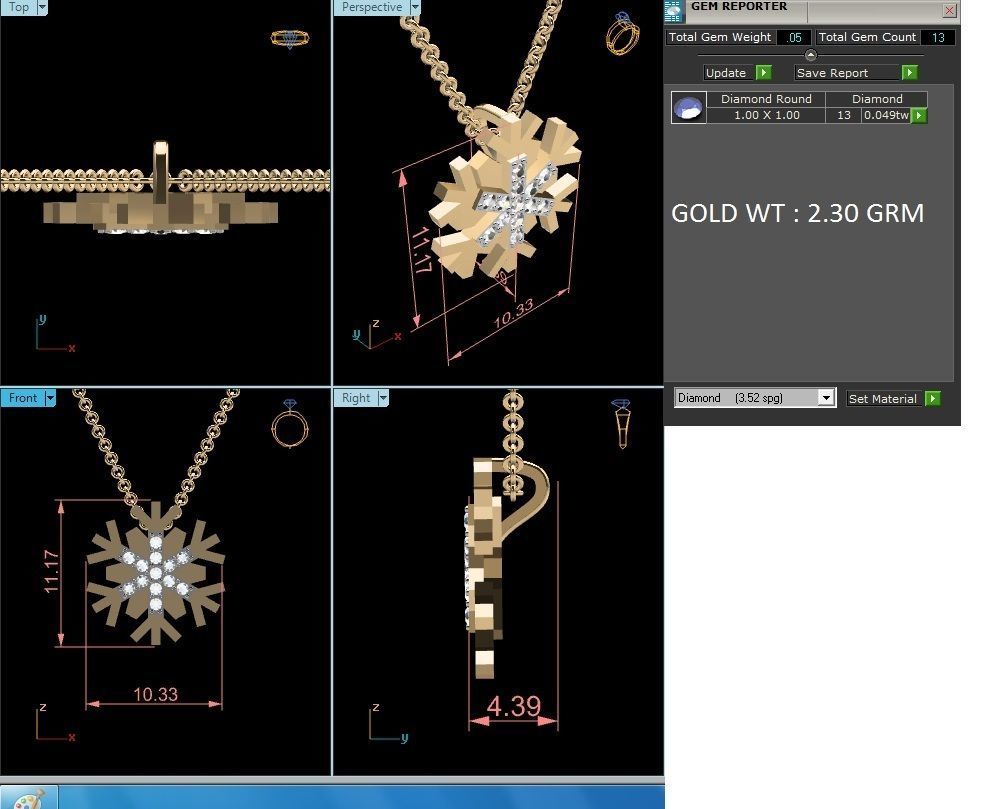Image resolution: width=1004 pixels, height=809 pixels.
Task: Click the 1.00 X 1.00 size cell
Action: [x=766, y=115]
